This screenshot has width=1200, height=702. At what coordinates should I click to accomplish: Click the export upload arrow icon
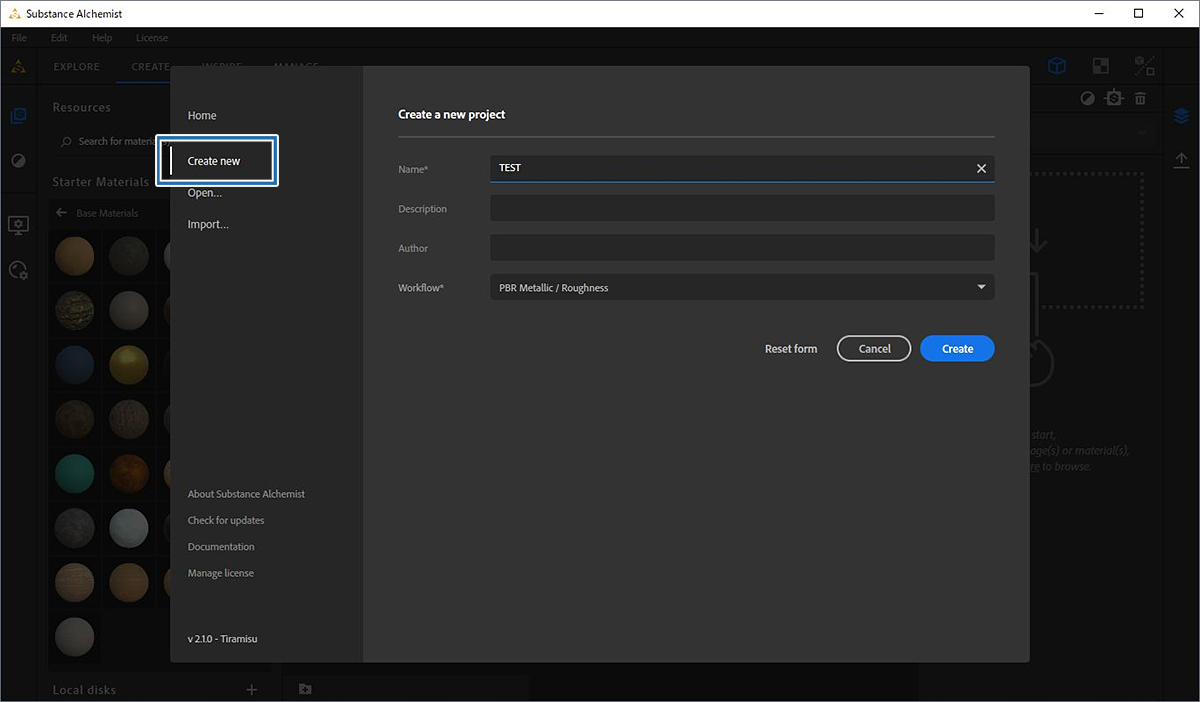click(x=1181, y=160)
